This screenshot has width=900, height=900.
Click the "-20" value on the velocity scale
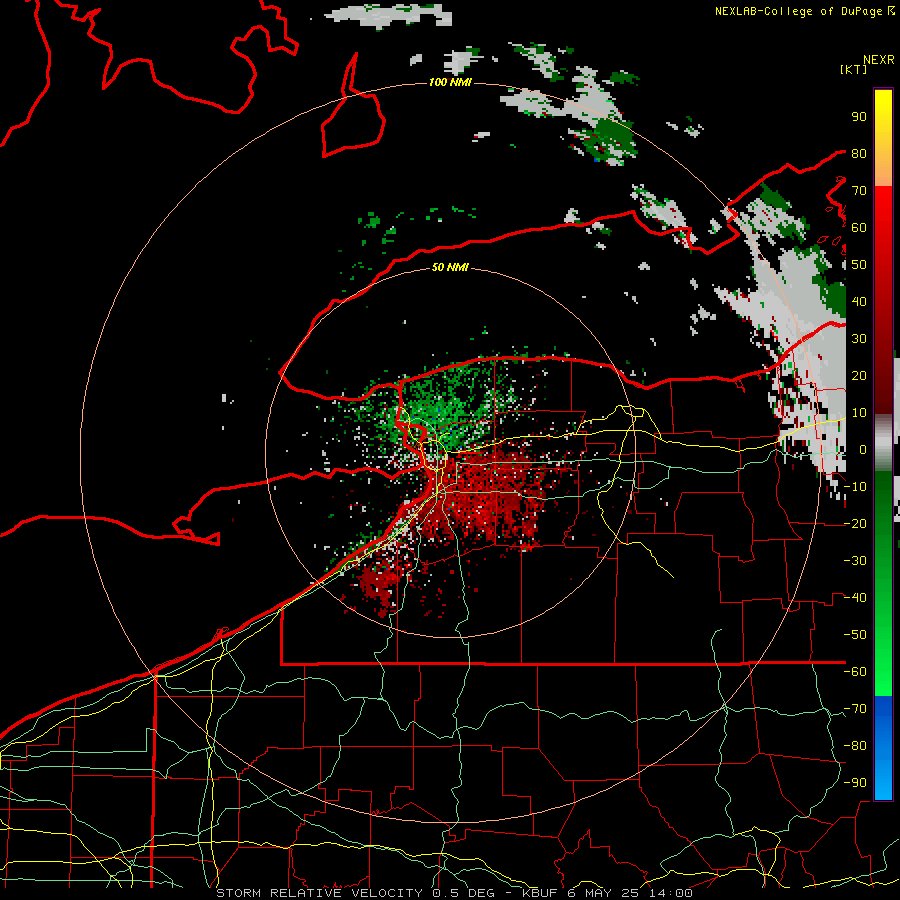[x=855, y=524]
